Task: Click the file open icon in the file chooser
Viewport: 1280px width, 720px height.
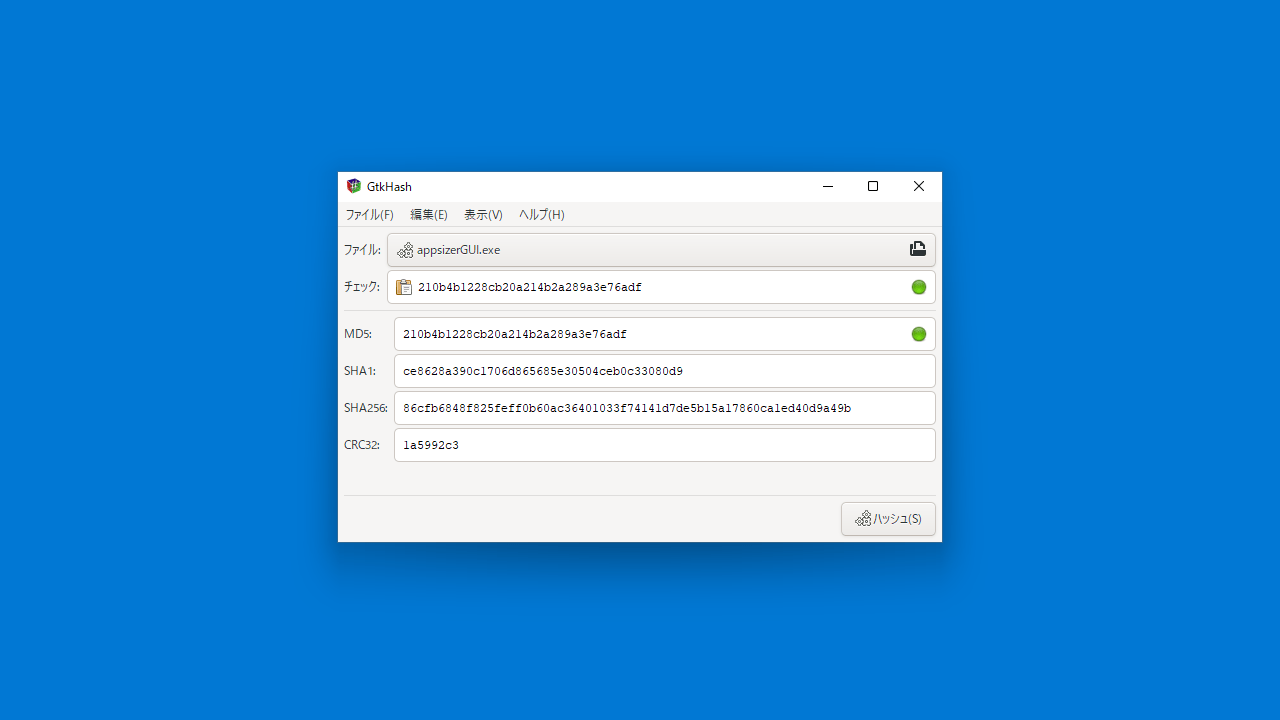Action: tap(918, 249)
